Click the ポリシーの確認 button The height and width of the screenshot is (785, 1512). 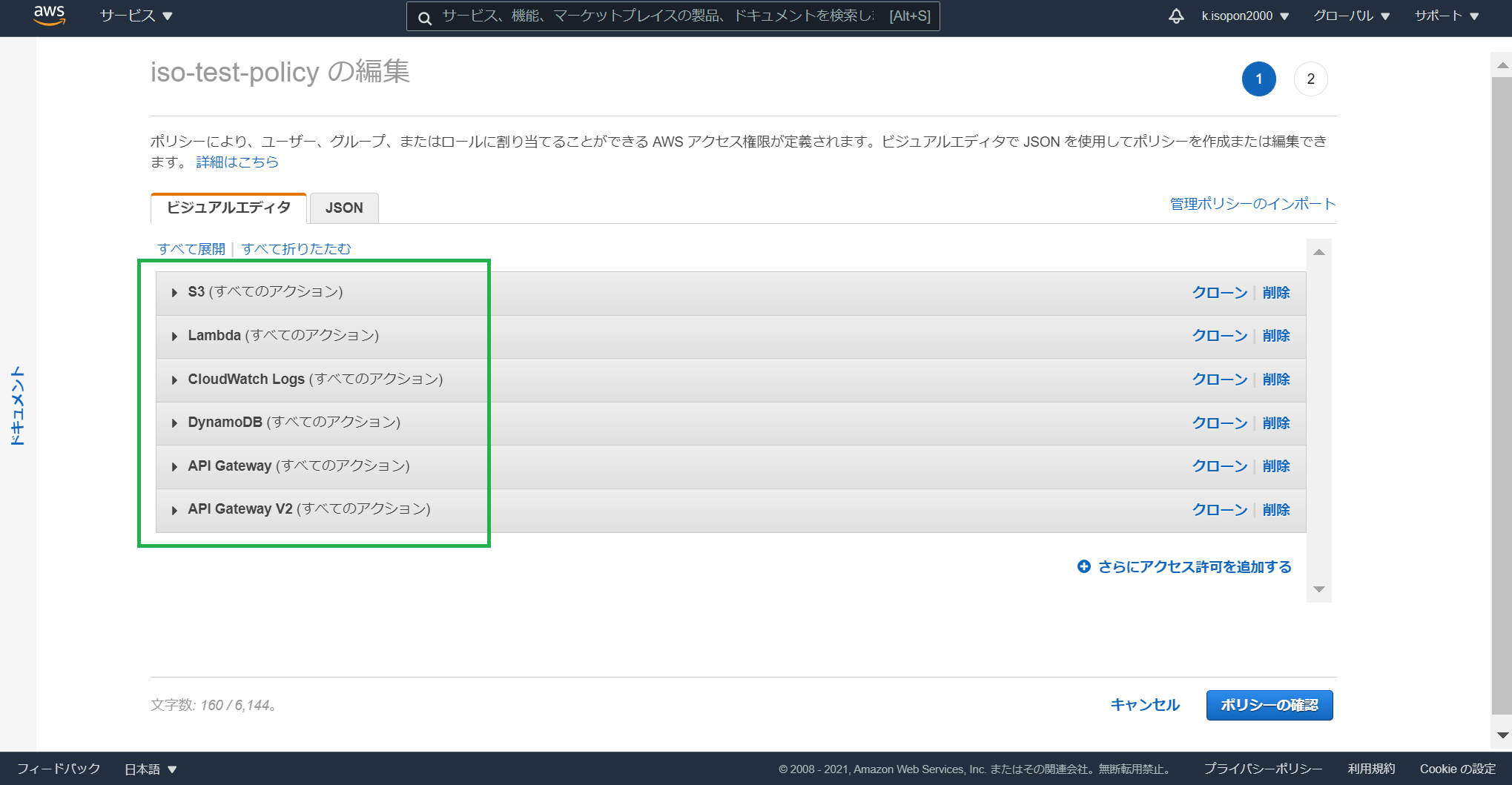pyautogui.click(x=1269, y=705)
